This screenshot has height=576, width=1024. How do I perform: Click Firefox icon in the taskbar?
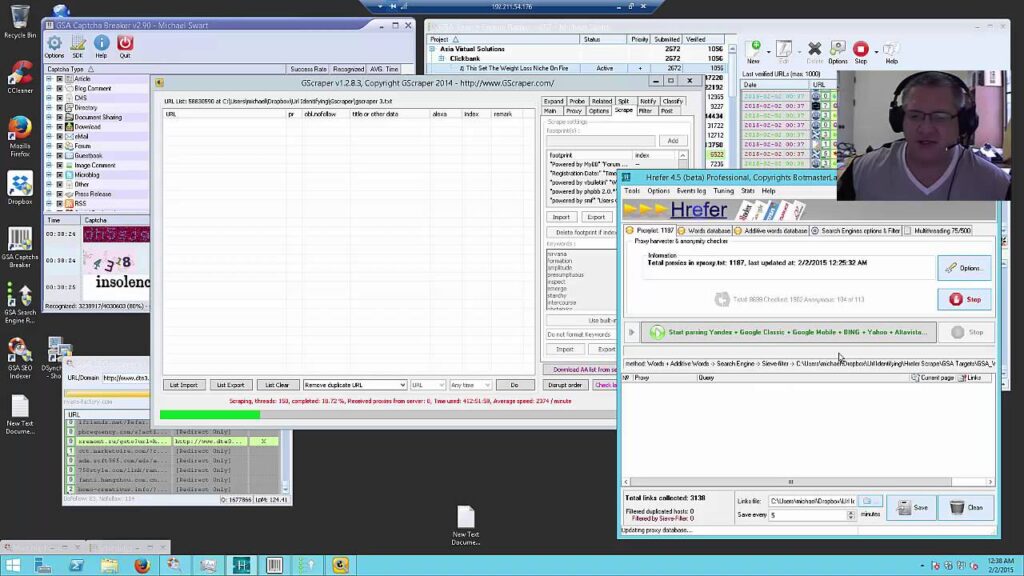point(142,565)
